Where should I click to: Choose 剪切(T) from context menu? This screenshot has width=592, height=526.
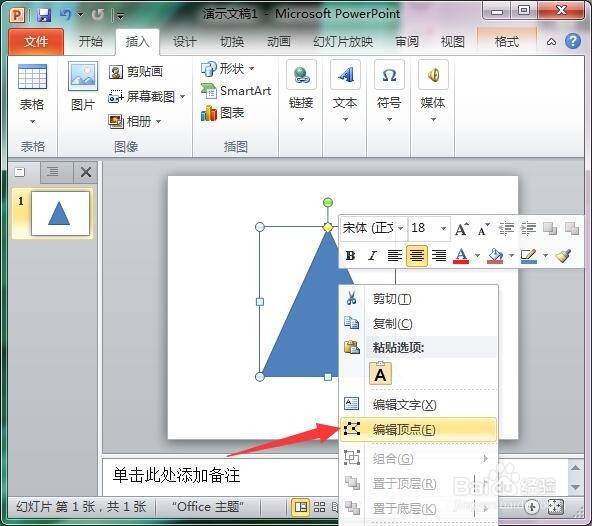pyautogui.click(x=418, y=299)
